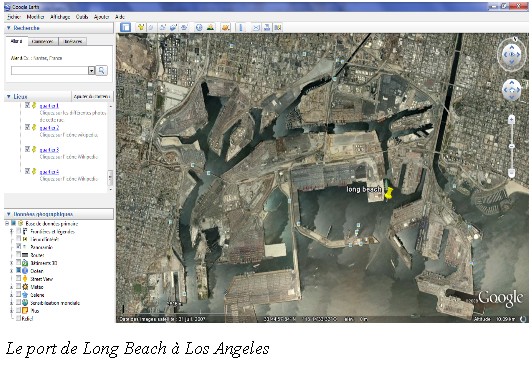Open the Affichage menu

(60, 17)
